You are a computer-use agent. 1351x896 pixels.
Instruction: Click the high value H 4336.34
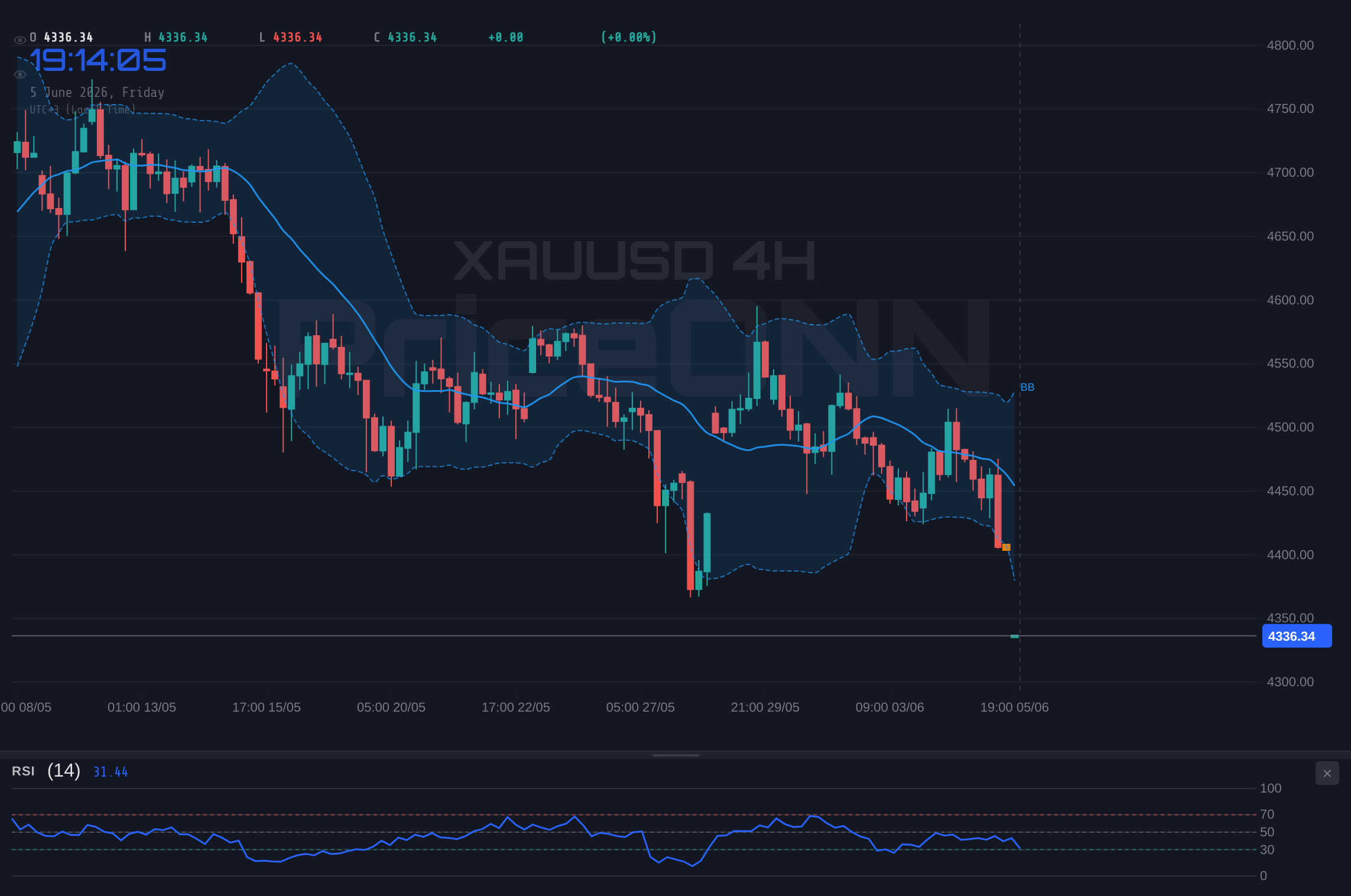point(176,37)
